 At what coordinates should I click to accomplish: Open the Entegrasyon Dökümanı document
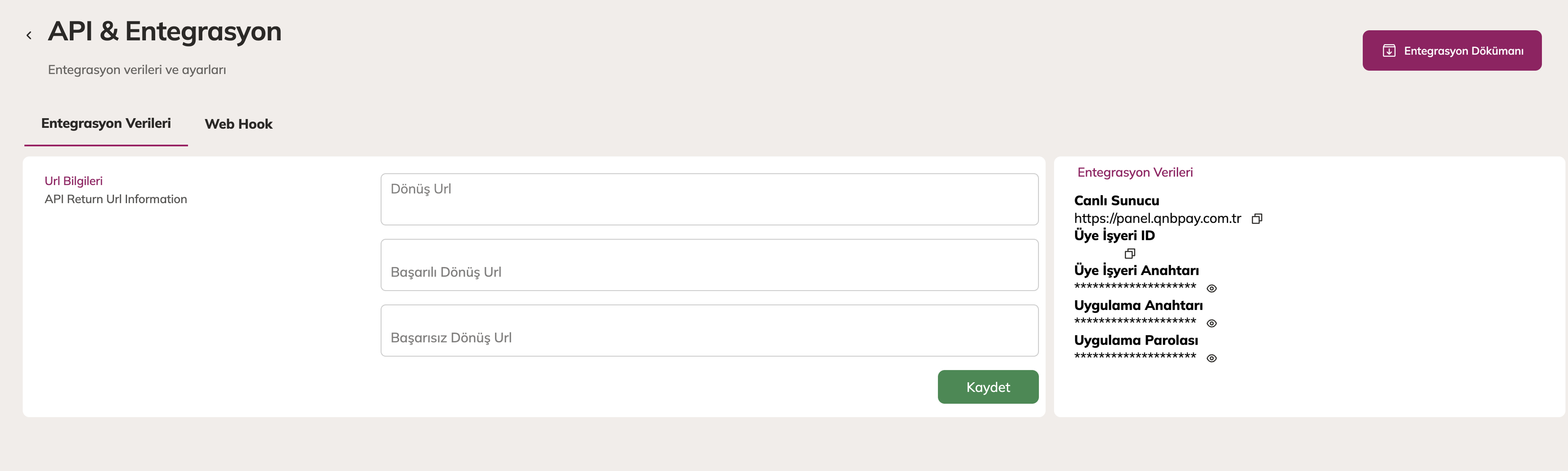click(x=1451, y=50)
